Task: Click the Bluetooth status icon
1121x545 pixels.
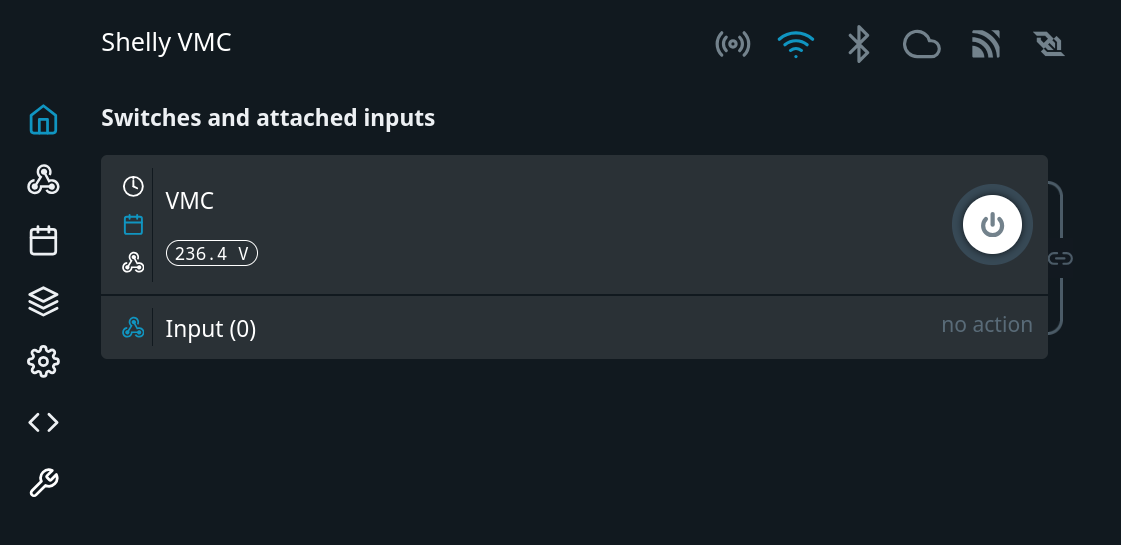Action: tap(858, 44)
